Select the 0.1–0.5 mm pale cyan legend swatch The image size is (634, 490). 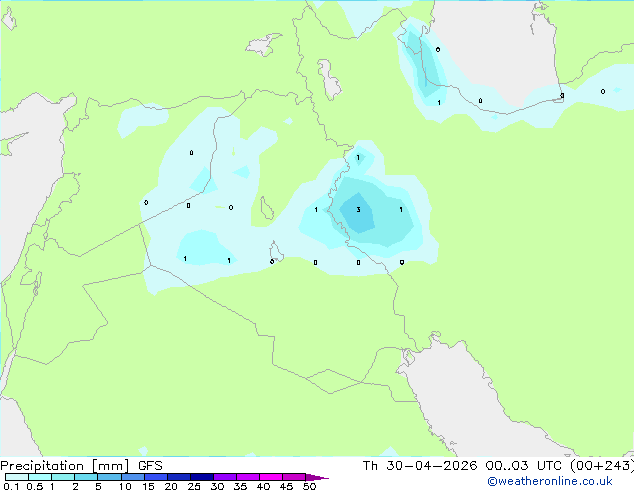coord(17,477)
